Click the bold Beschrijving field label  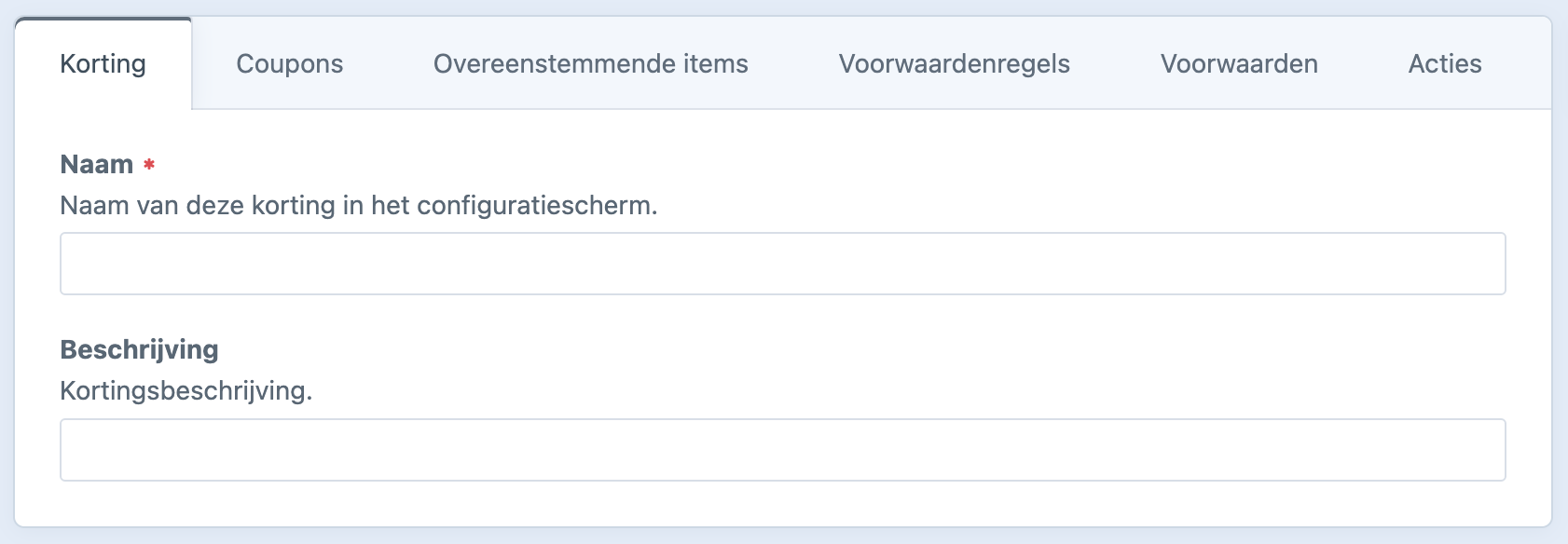pos(139,350)
